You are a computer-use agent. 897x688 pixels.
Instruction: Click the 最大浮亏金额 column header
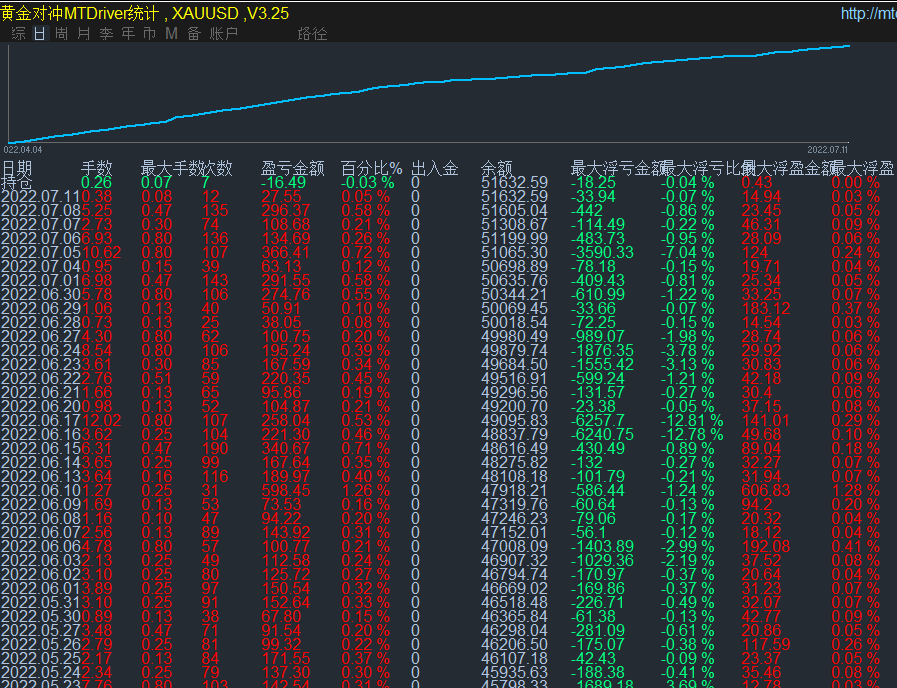click(618, 168)
